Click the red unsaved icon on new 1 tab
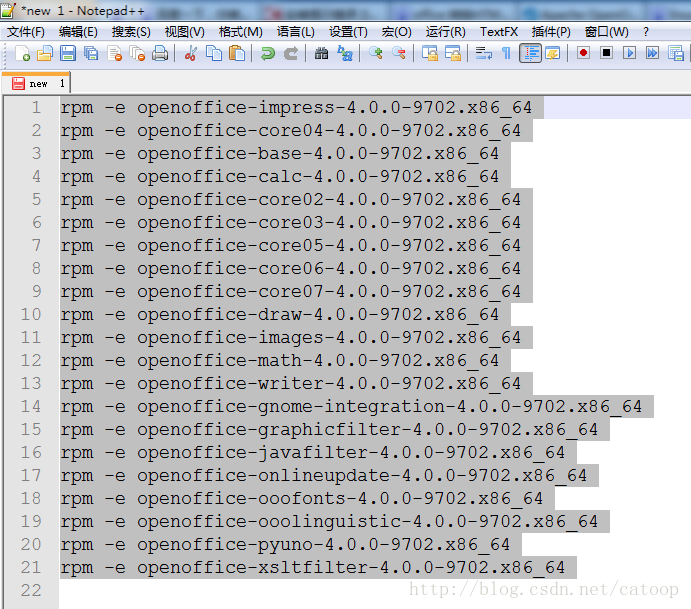The height and width of the screenshot is (609, 691). pyautogui.click(x=18, y=83)
